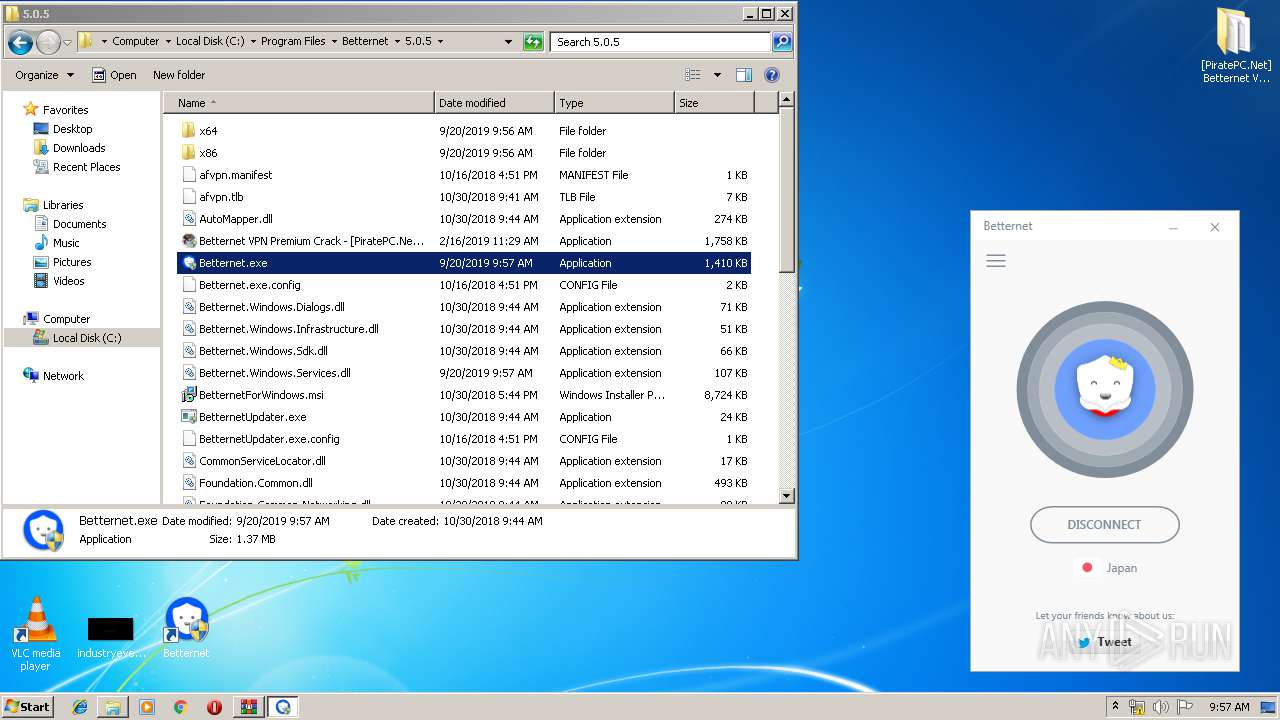Expand recent pages dropdown next to forward button
The height and width of the screenshot is (720, 1280).
pyautogui.click(x=67, y=42)
